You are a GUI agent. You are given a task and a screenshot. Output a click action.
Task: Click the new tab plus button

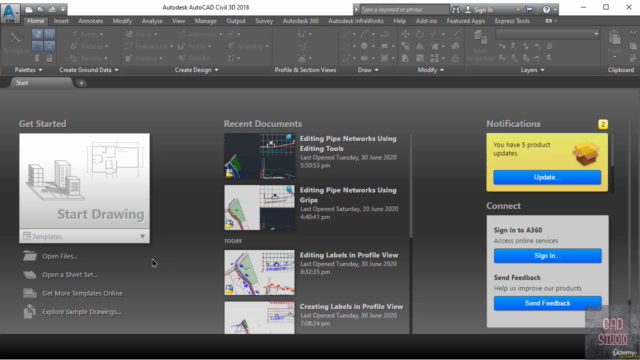pyautogui.click(x=81, y=83)
